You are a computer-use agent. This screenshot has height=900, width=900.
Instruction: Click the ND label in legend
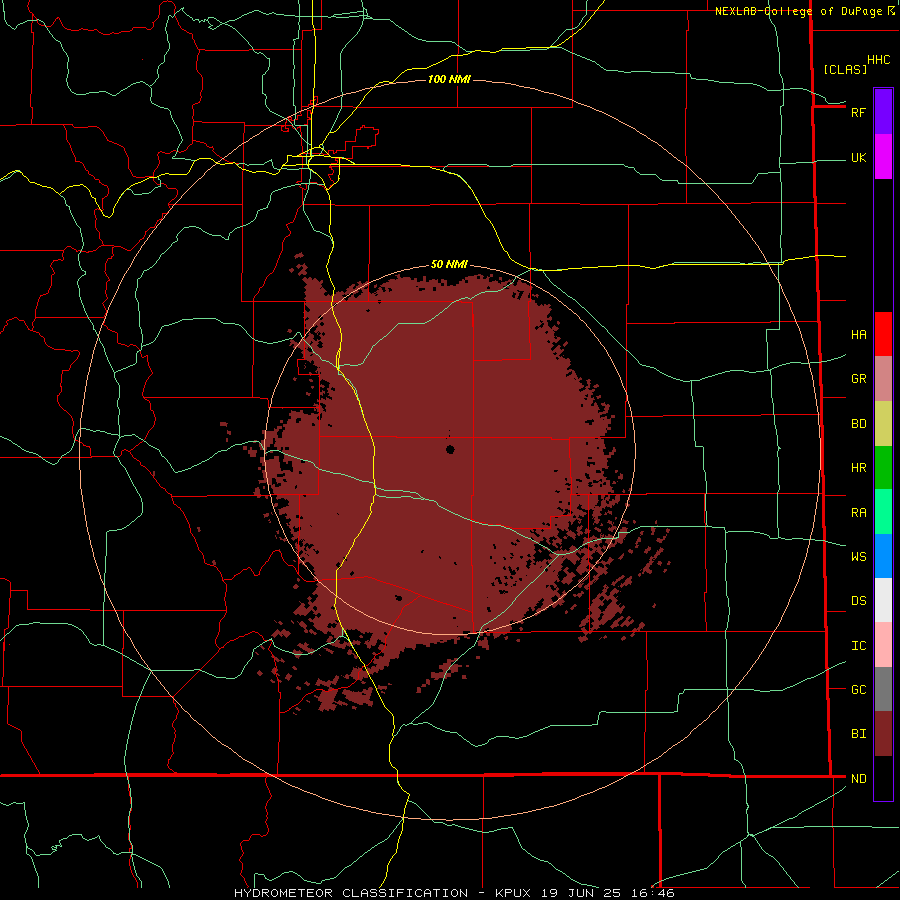tap(858, 779)
